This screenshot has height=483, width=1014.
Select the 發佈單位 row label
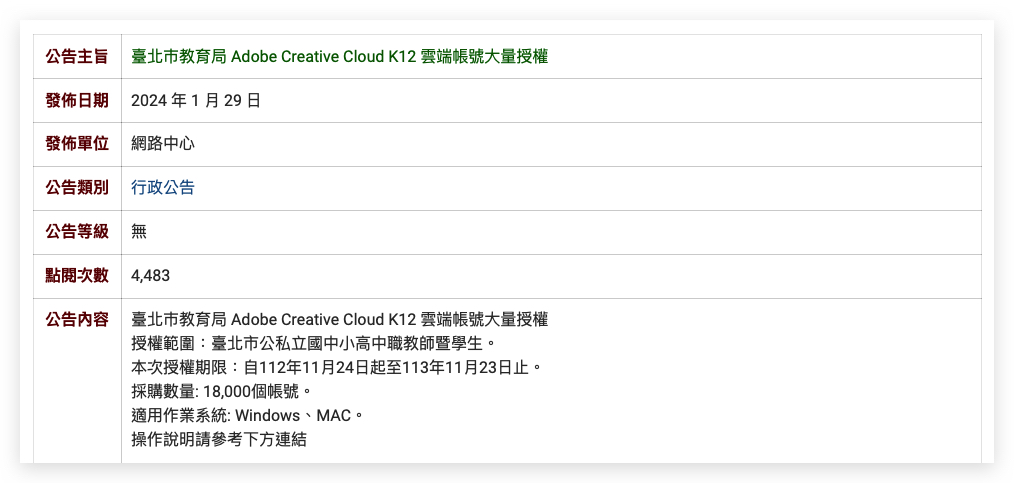pos(77,144)
